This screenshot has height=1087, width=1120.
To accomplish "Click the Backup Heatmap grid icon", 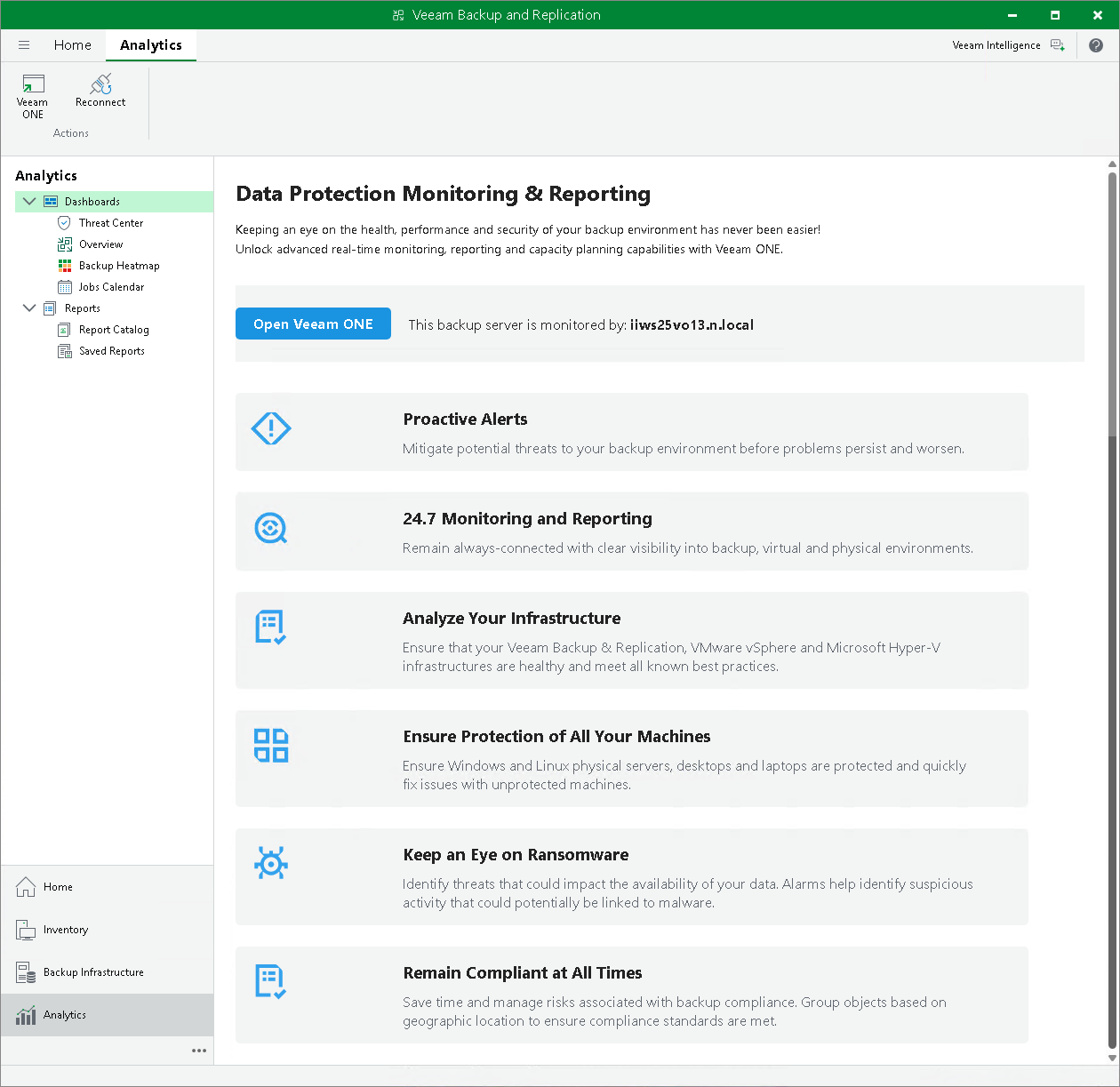I will click(65, 266).
